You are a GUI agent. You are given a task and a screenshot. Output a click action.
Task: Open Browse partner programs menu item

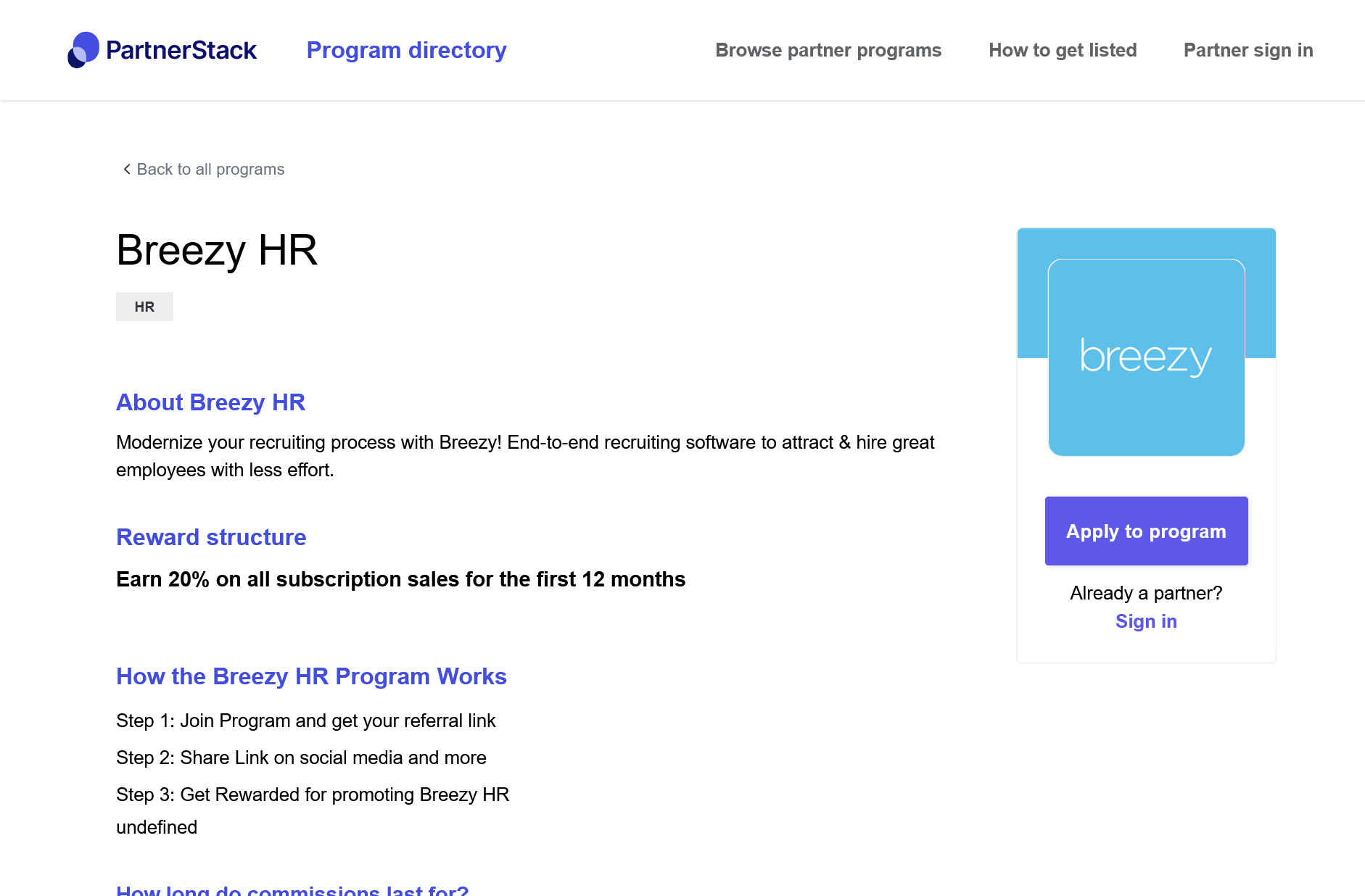828,50
